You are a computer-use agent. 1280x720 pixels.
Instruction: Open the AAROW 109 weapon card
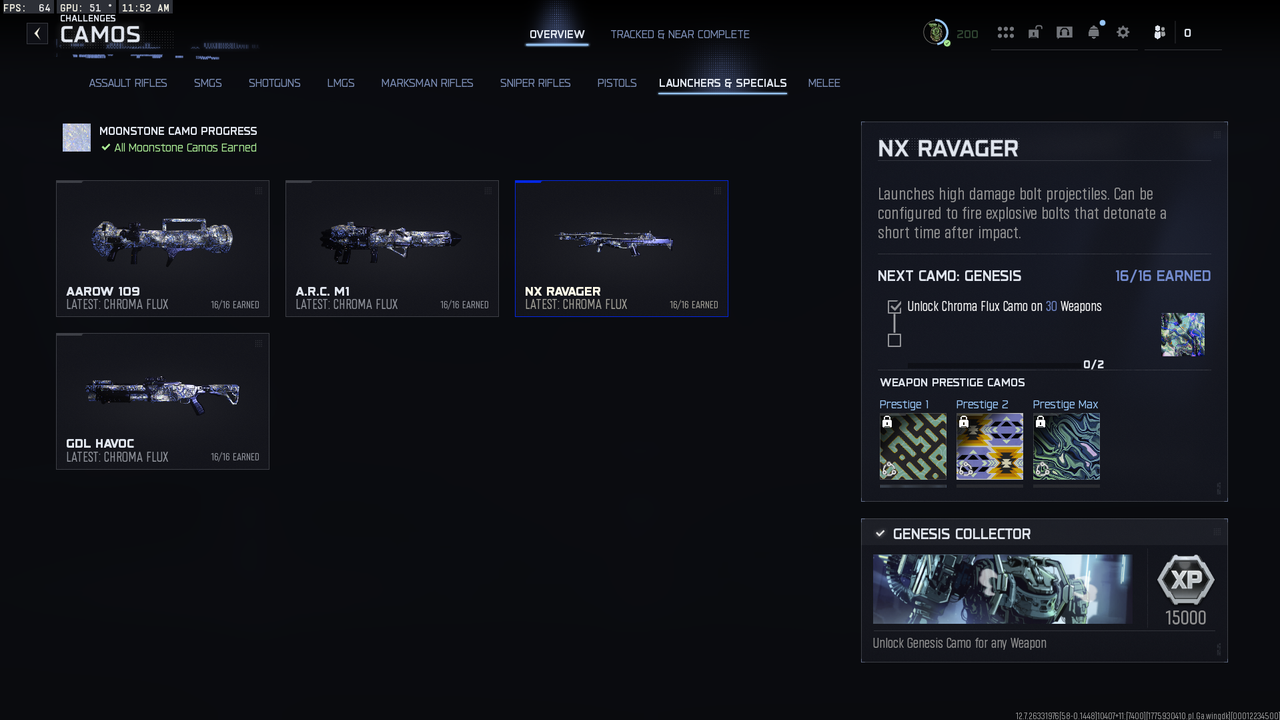tap(163, 248)
